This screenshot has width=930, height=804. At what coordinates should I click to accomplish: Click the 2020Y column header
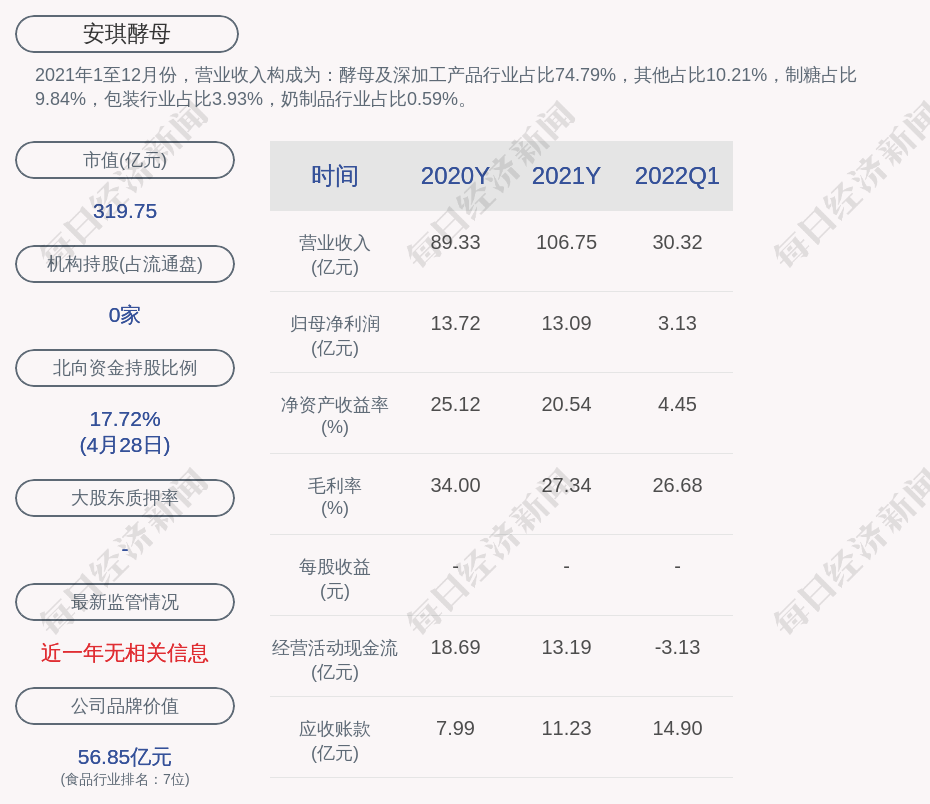pos(455,176)
